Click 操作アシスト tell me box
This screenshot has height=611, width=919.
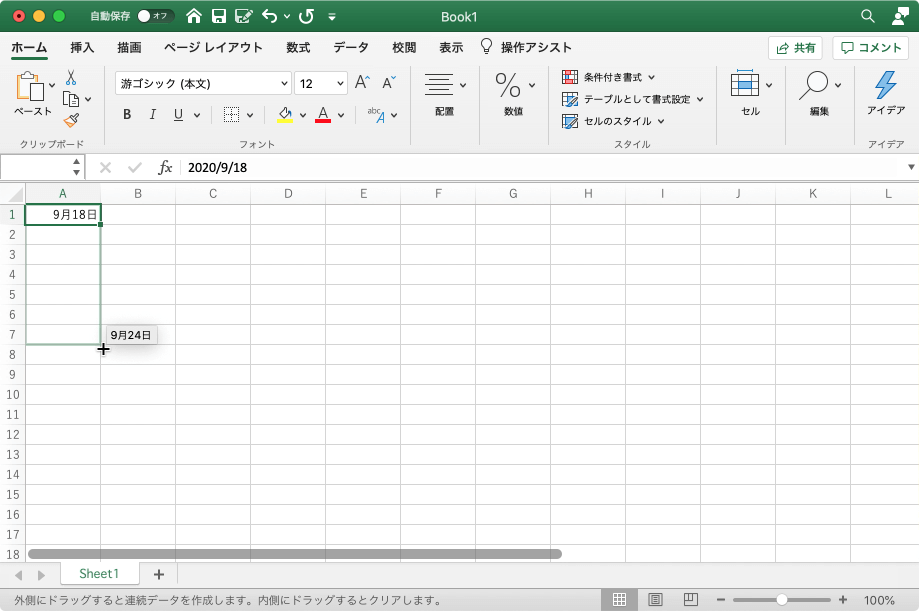click(526, 47)
